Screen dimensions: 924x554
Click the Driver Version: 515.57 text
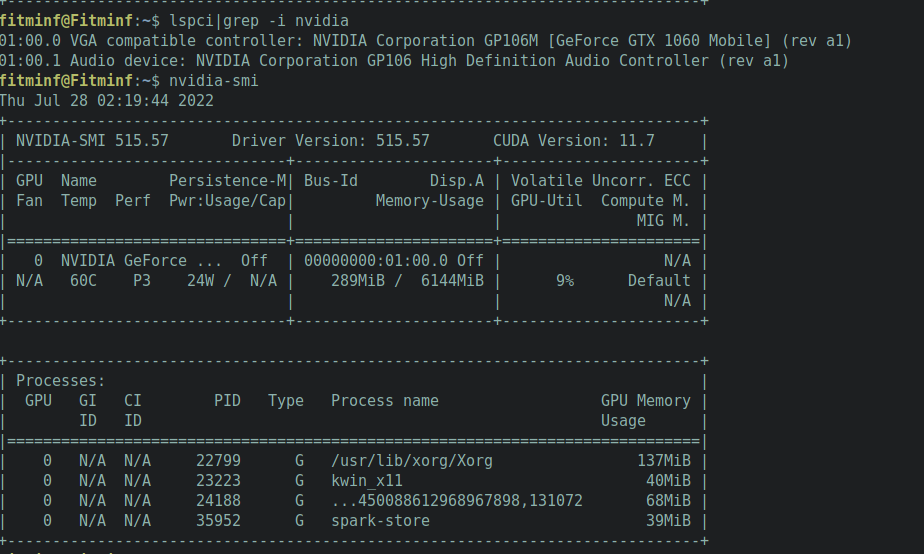(331, 141)
